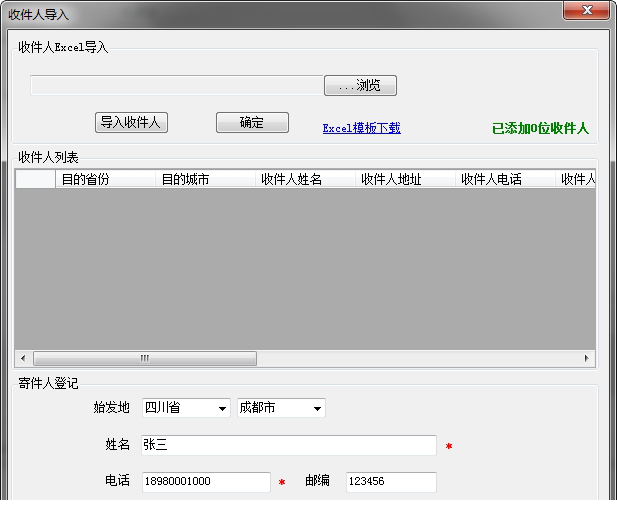The height and width of the screenshot is (520, 617).
Task: Click the 电话 field with 18980001000
Action: point(206,482)
